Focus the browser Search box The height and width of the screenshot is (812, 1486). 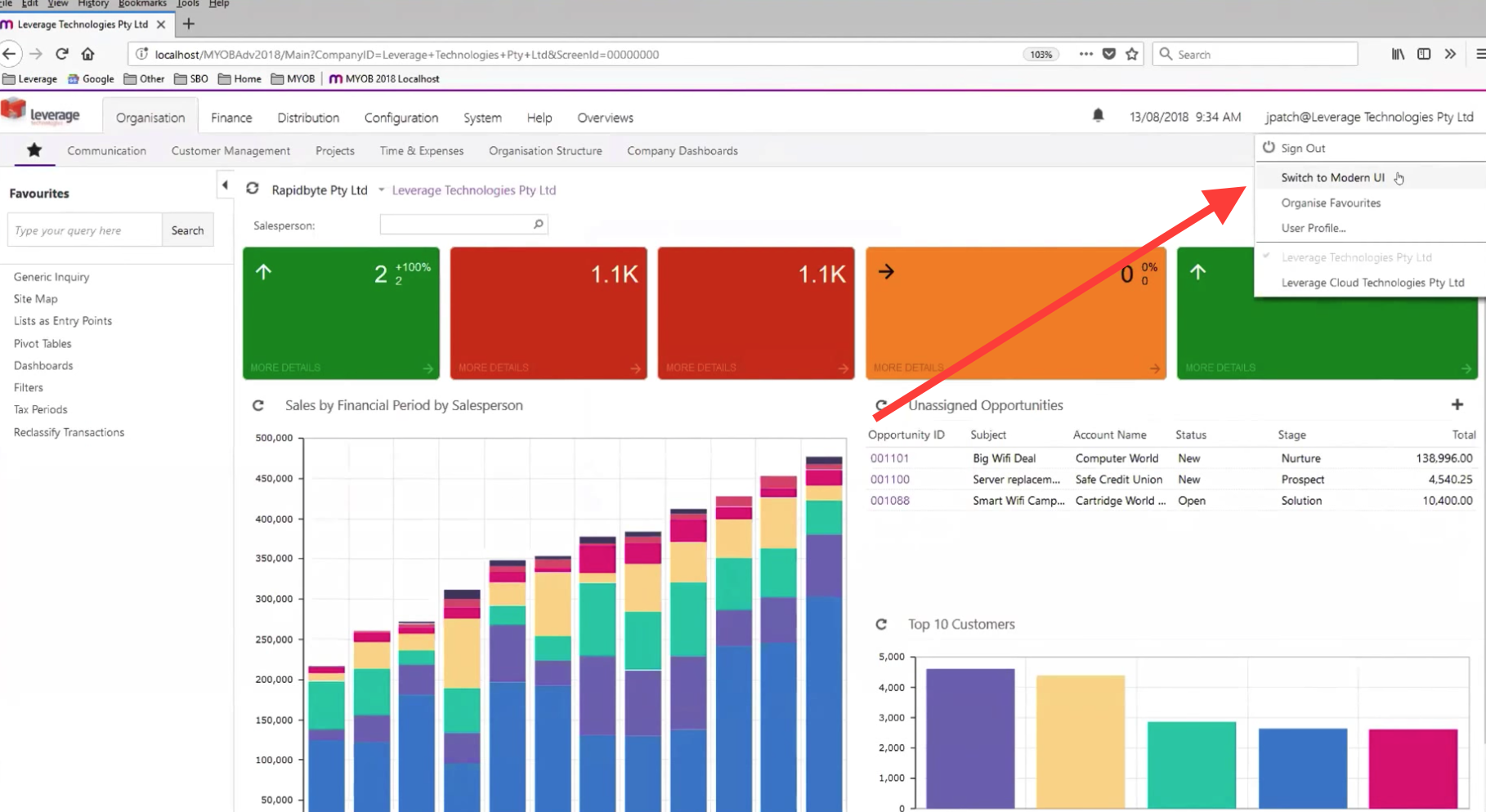(x=1255, y=54)
